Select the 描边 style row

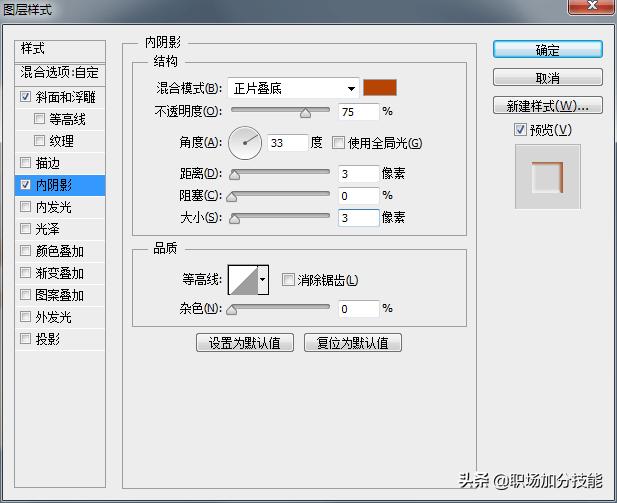[x=60, y=163]
